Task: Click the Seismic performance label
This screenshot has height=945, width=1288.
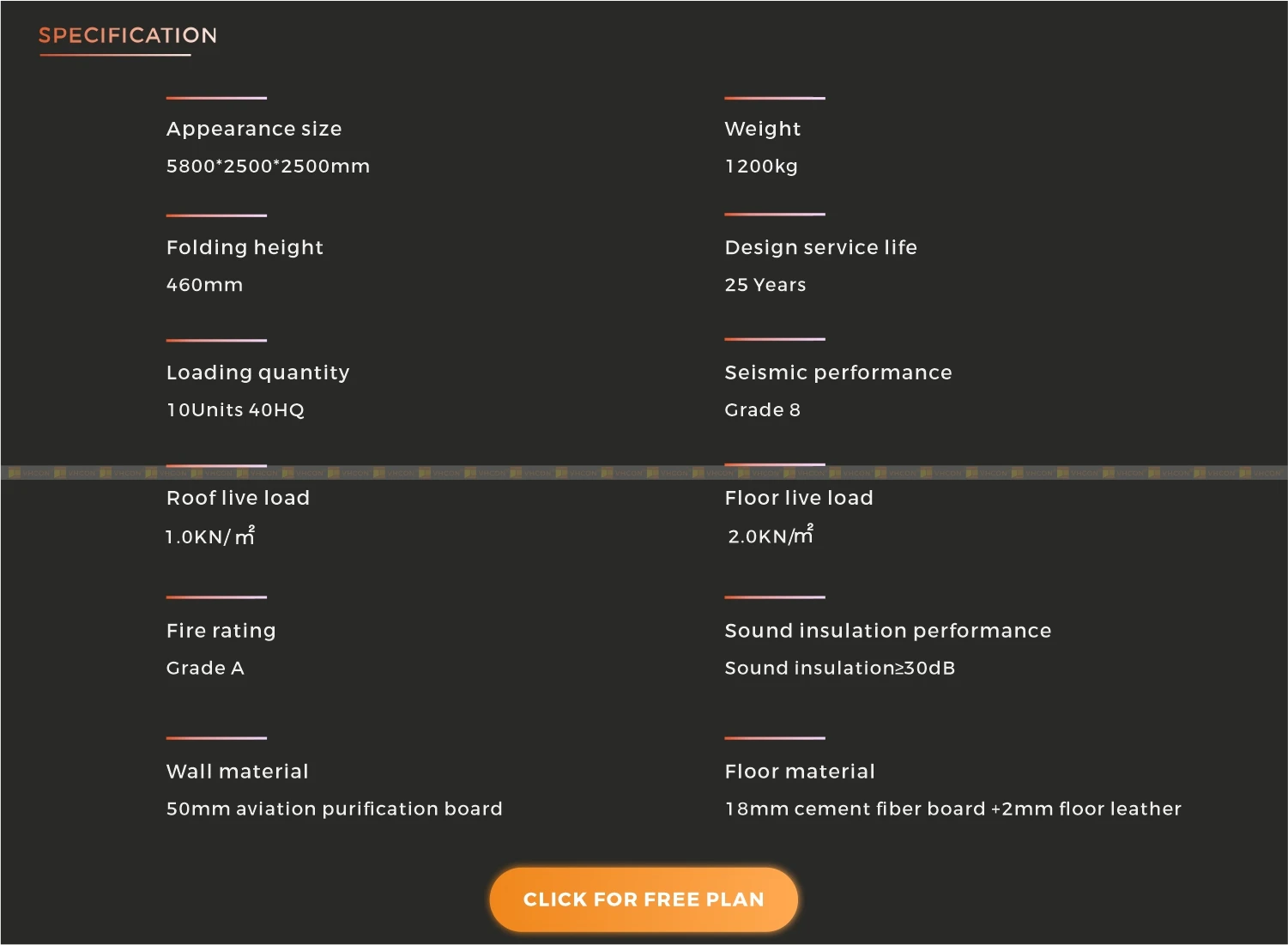Action: [x=838, y=373]
